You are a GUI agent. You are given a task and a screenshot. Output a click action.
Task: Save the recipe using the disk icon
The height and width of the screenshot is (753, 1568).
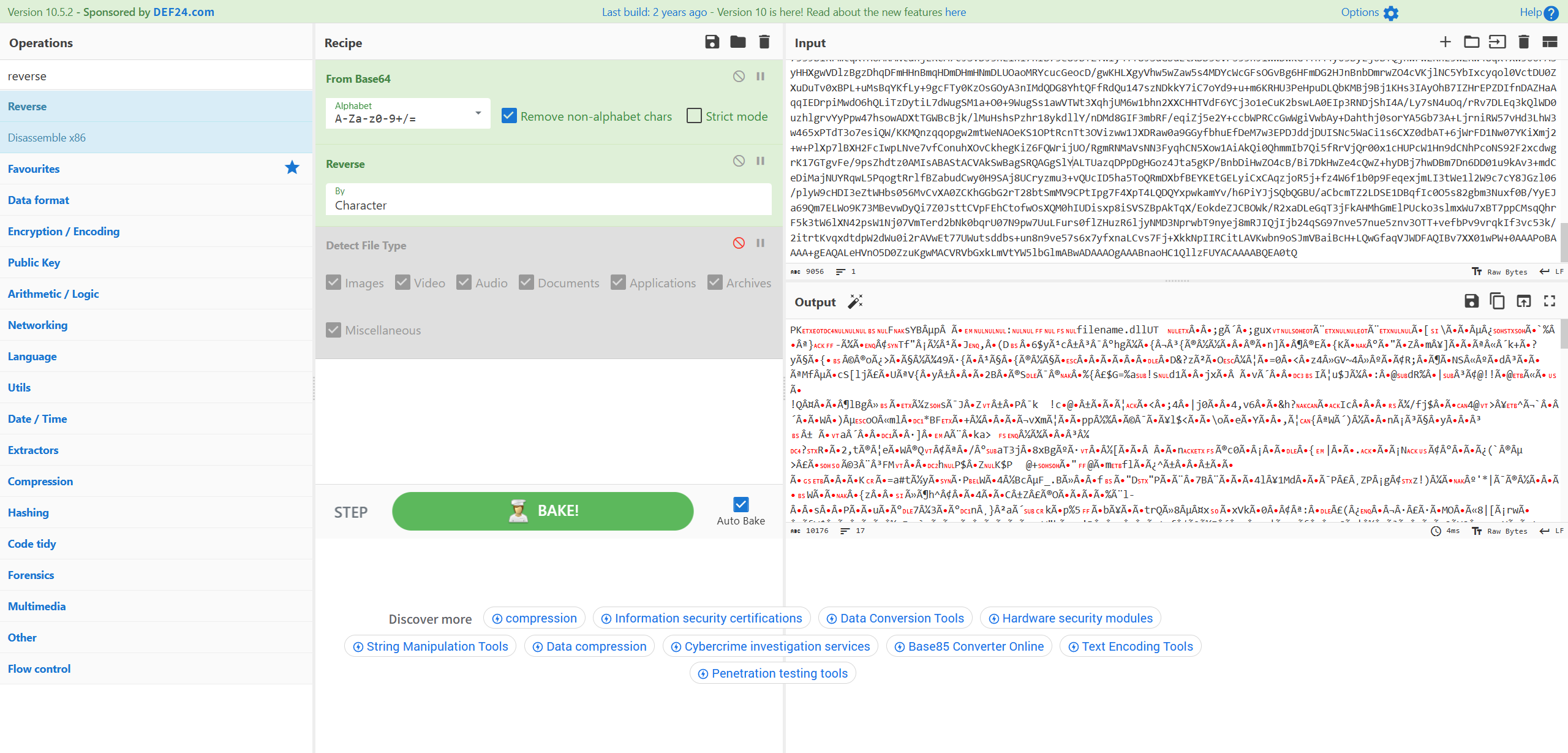(712, 42)
